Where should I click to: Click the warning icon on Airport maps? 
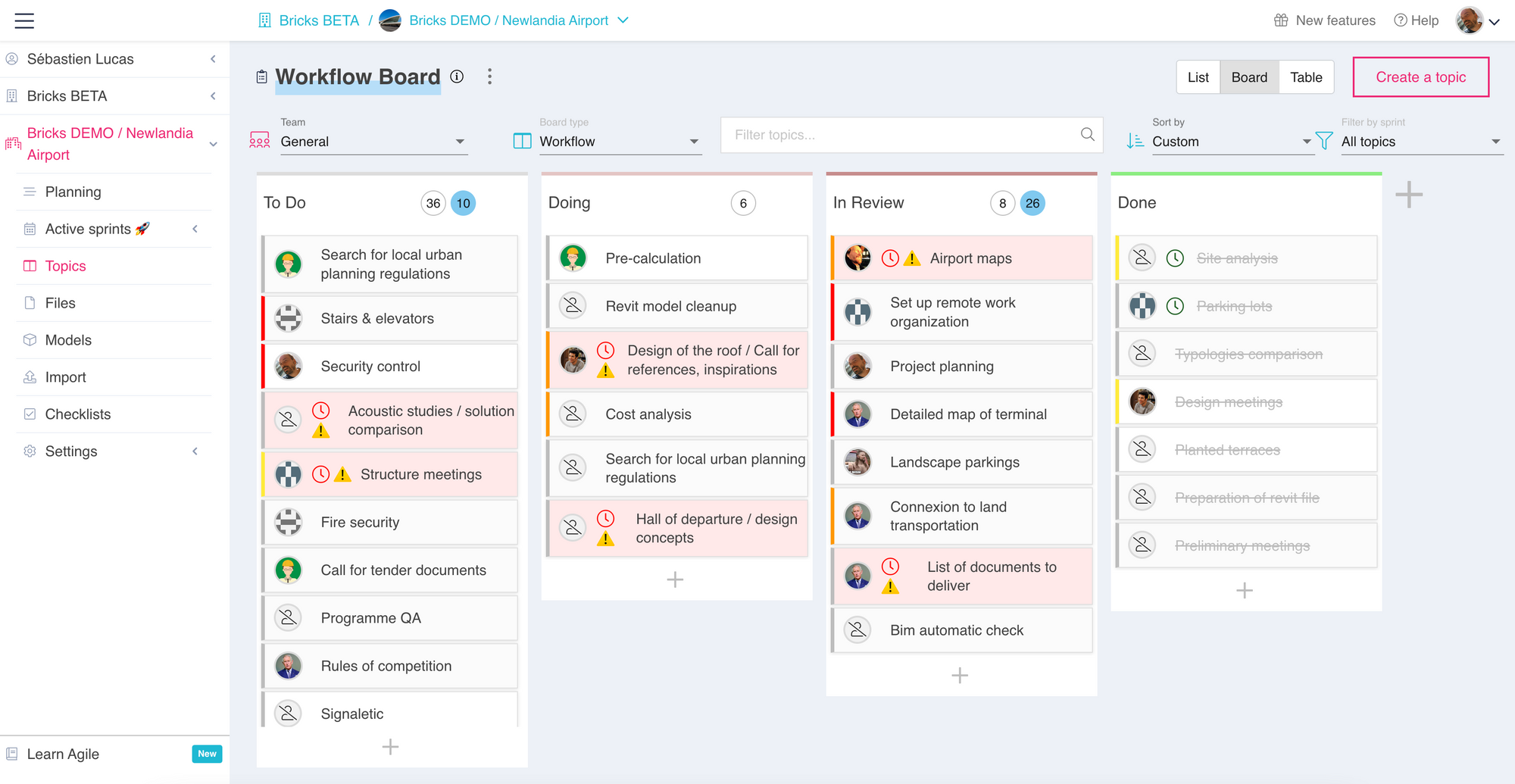tap(913, 259)
